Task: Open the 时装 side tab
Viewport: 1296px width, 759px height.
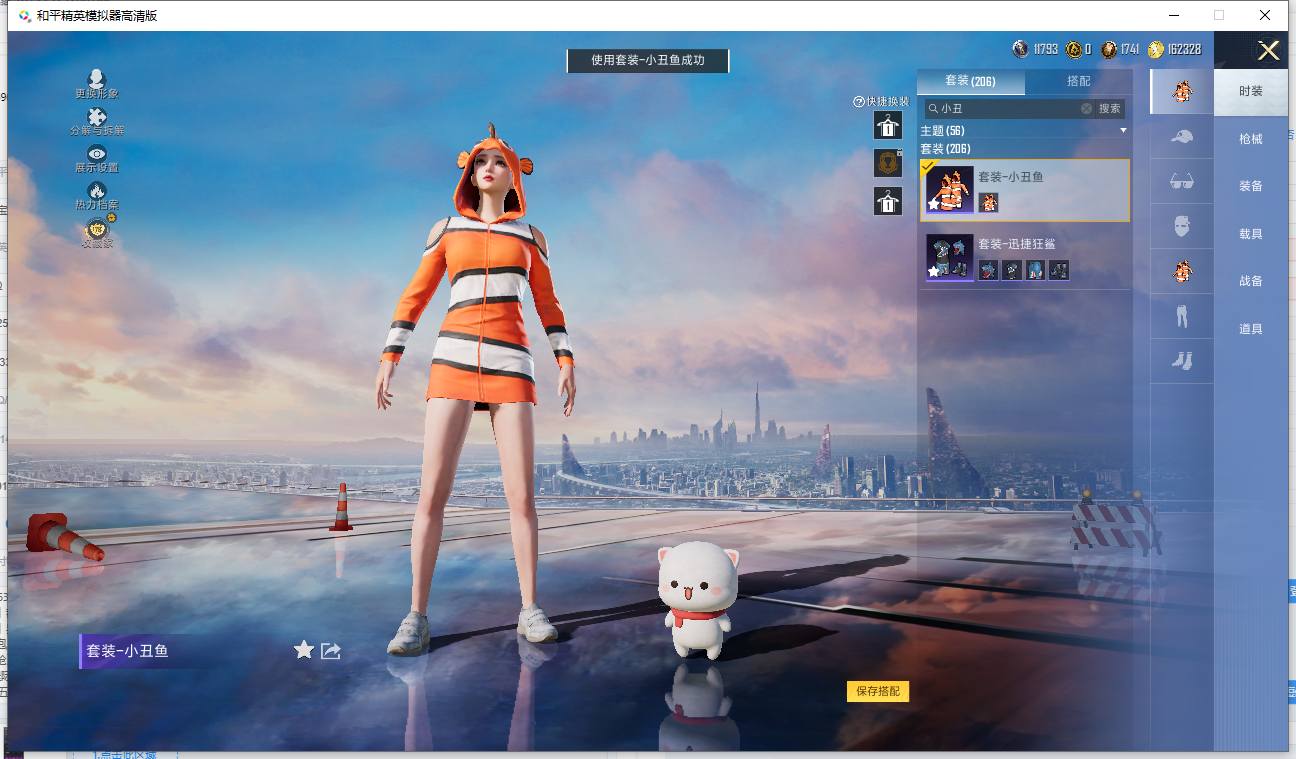Action: [x=1251, y=91]
